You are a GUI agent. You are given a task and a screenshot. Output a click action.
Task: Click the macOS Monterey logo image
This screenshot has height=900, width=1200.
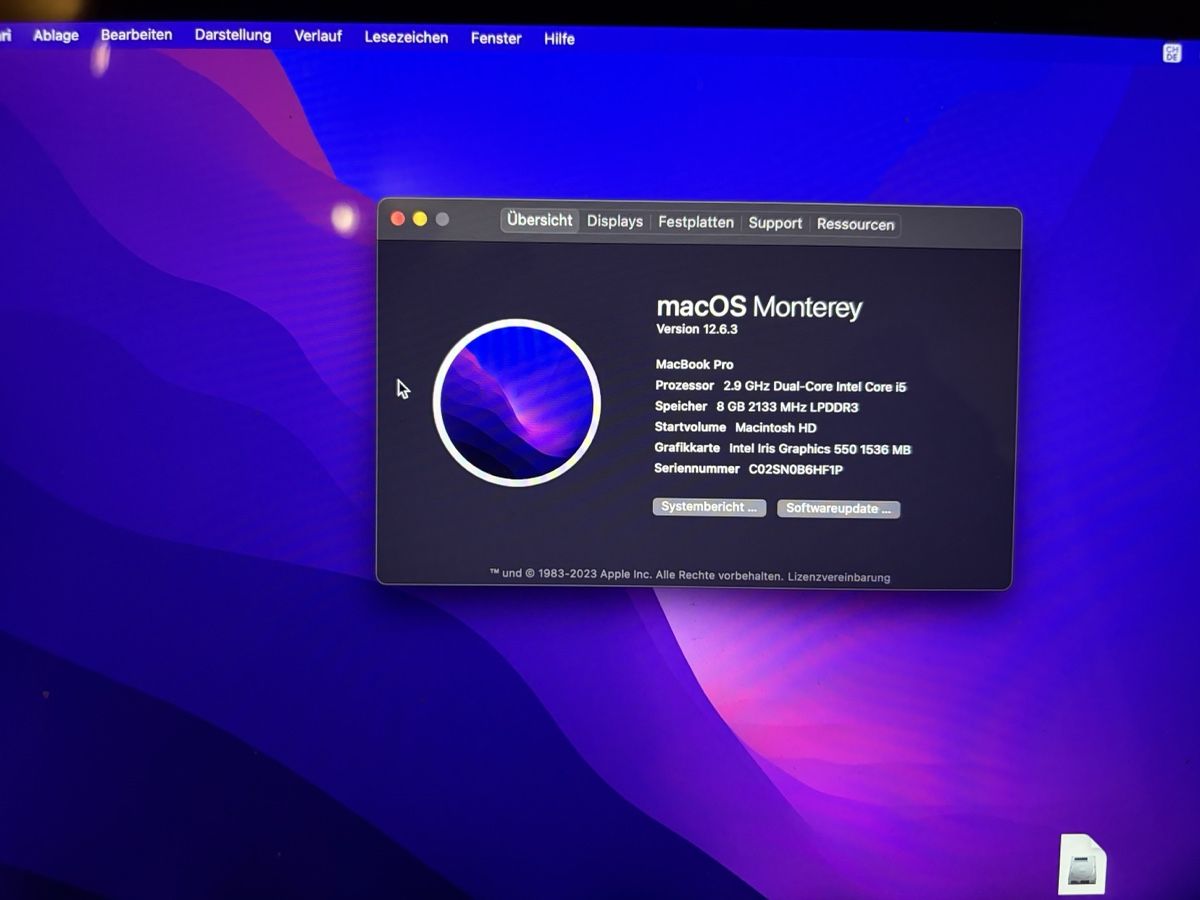click(x=516, y=402)
